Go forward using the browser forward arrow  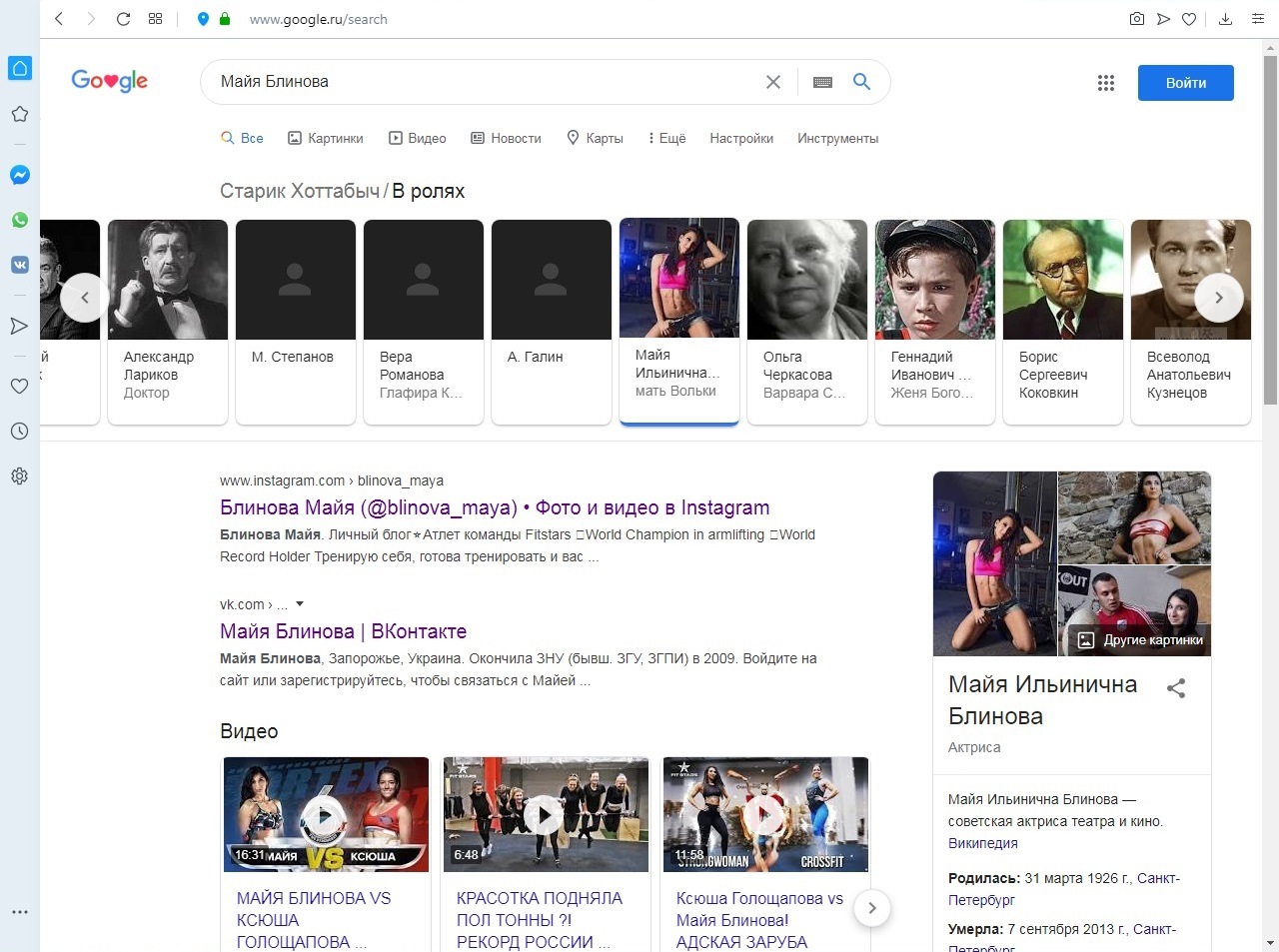[91, 19]
